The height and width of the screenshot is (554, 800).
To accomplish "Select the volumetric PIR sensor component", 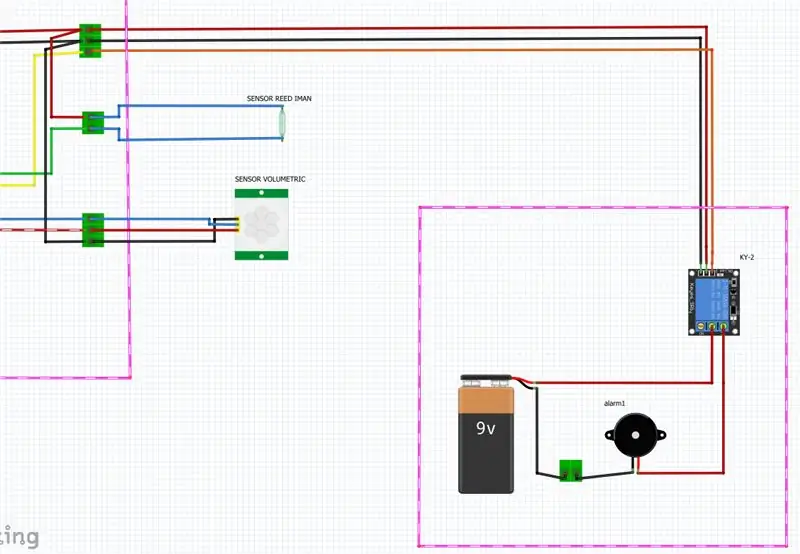I will [x=261, y=224].
